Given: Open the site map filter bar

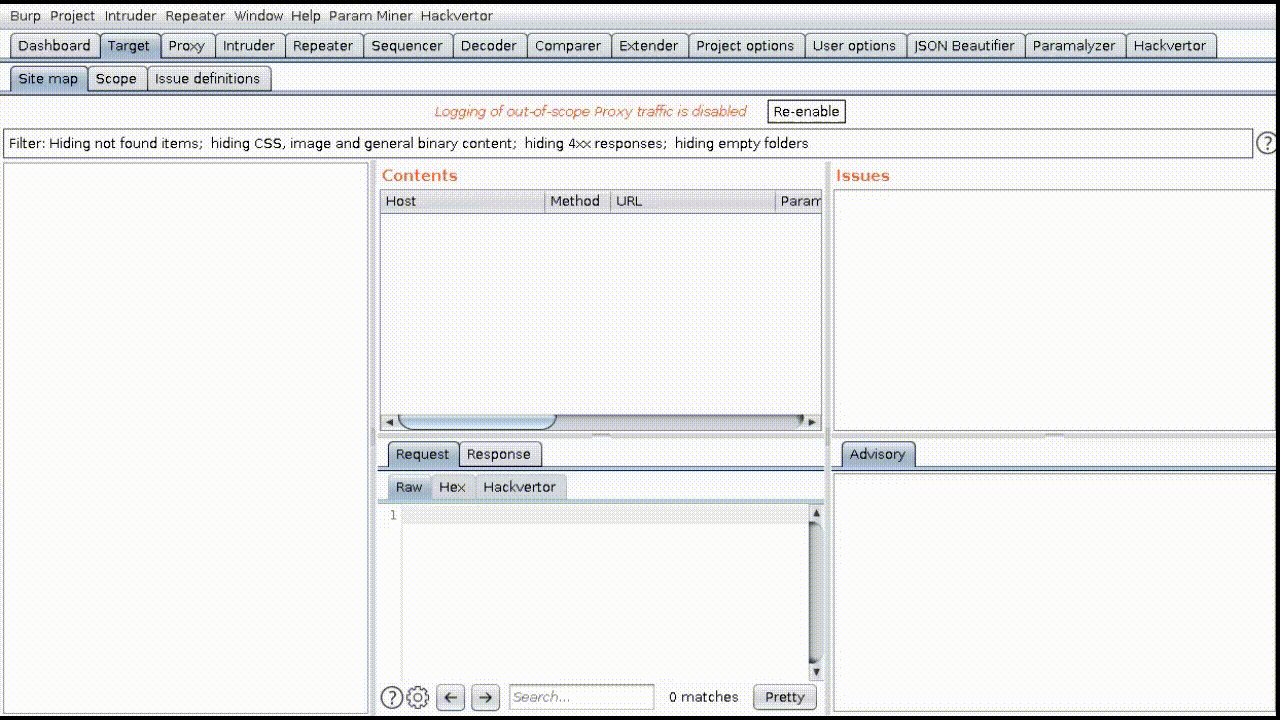Looking at the screenshot, I should pyautogui.click(x=628, y=143).
